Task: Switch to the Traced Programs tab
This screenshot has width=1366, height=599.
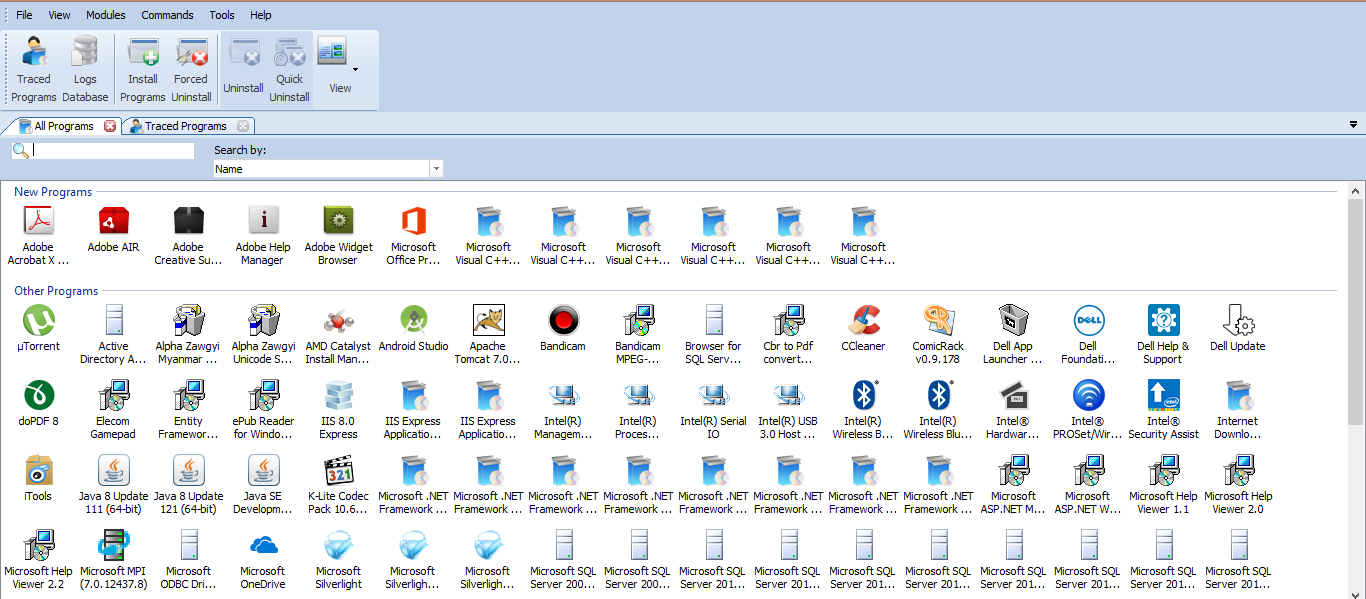Action: point(187,126)
